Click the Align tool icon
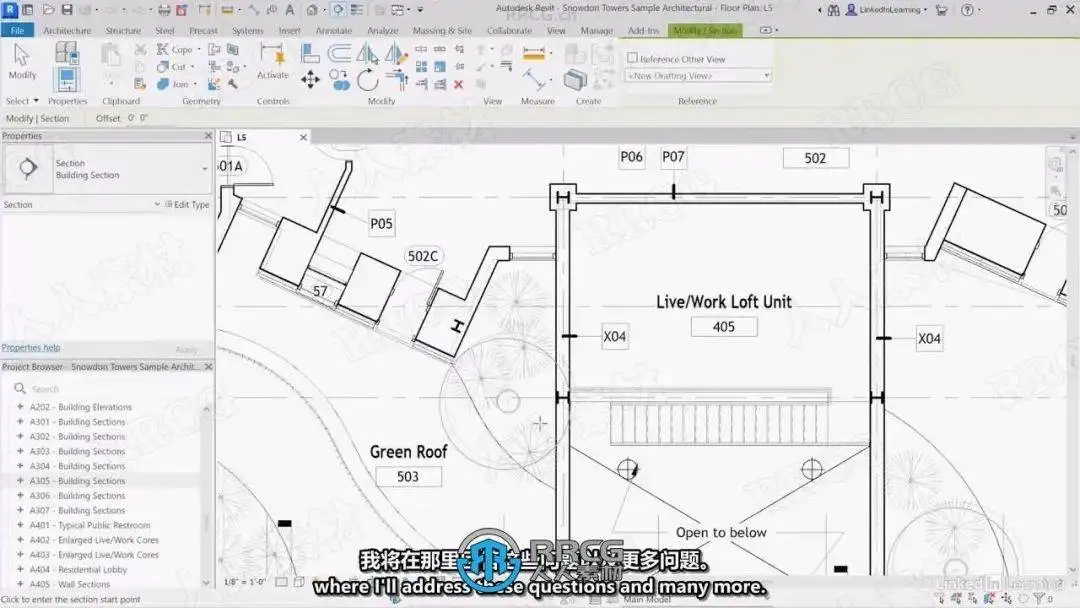 tap(311, 53)
